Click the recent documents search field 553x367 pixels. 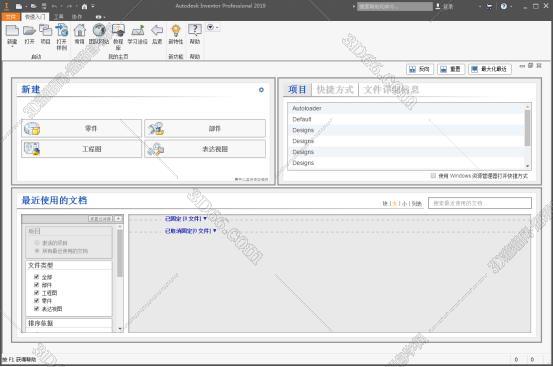(480, 203)
